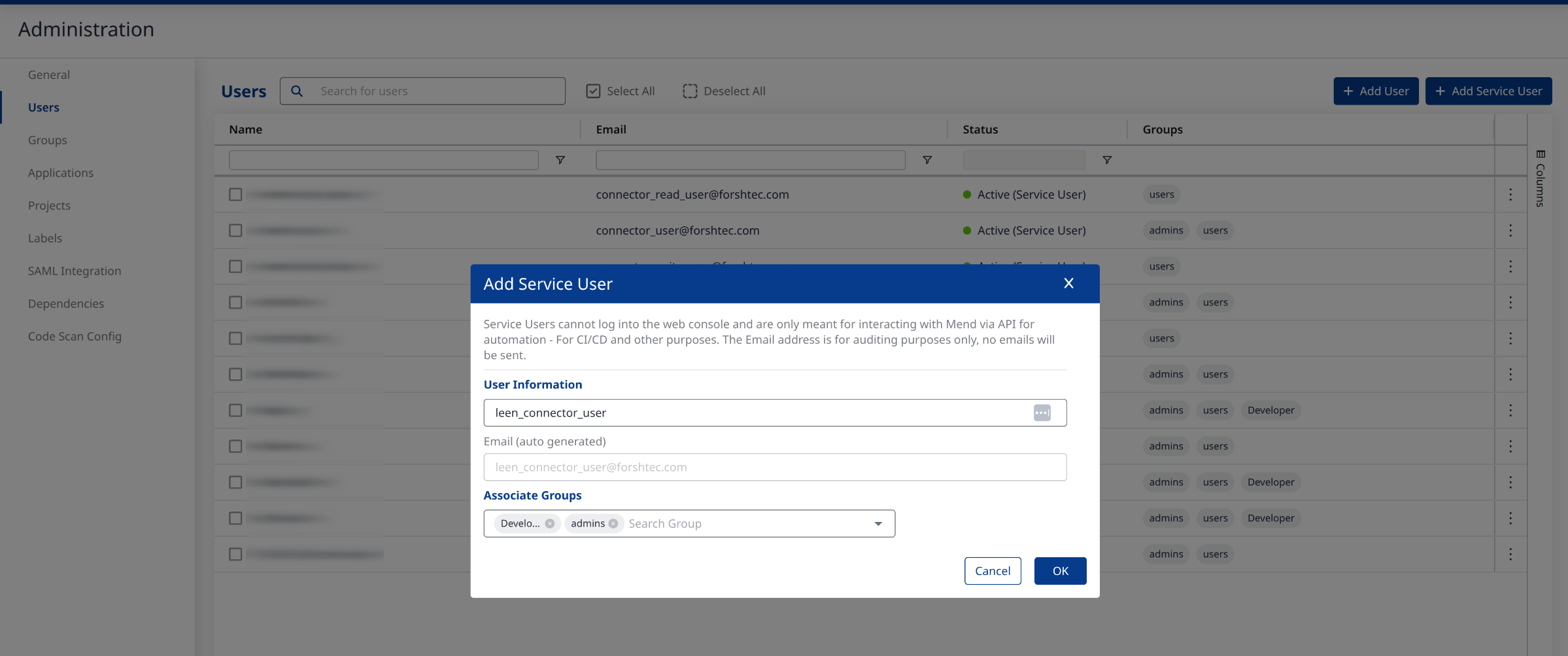Cancel the Add Service User dialog
Screen dimensions: 1568x656
pyautogui.click(x=992, y=571)
